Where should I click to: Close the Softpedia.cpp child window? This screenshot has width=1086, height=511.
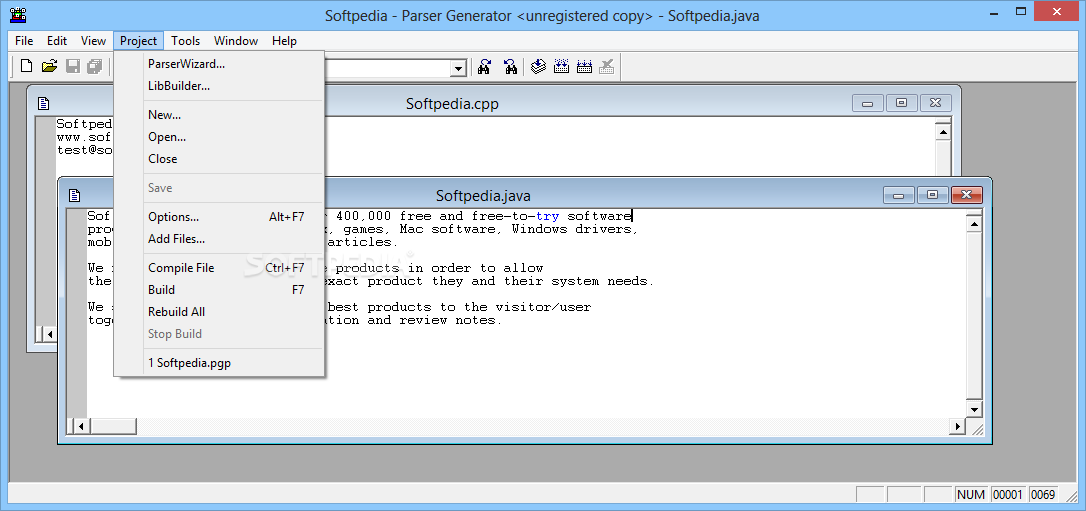[936, 103]
